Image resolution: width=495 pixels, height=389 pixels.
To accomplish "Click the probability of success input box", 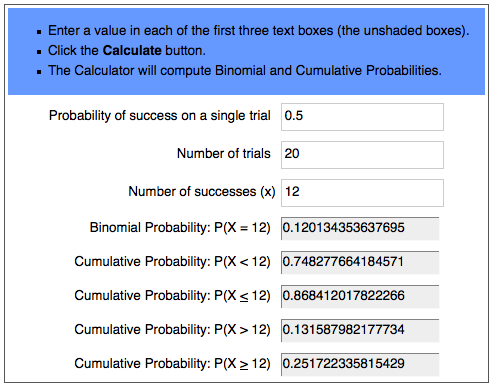I will [x=362, y=117].
